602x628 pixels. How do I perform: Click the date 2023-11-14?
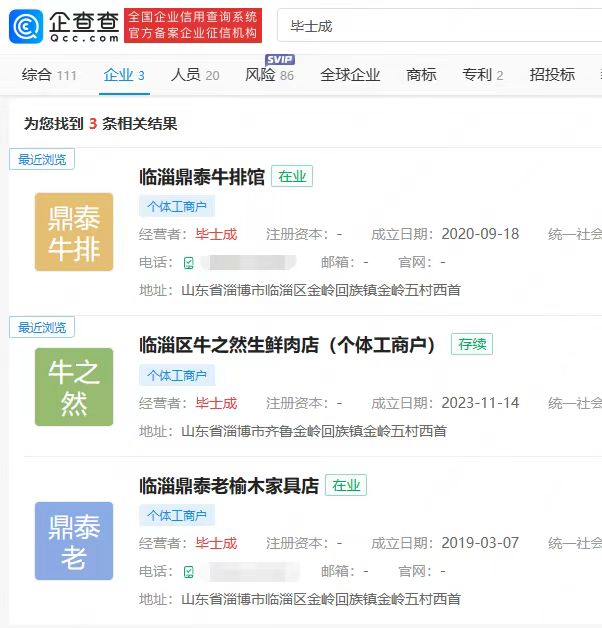tap(480, 403)
